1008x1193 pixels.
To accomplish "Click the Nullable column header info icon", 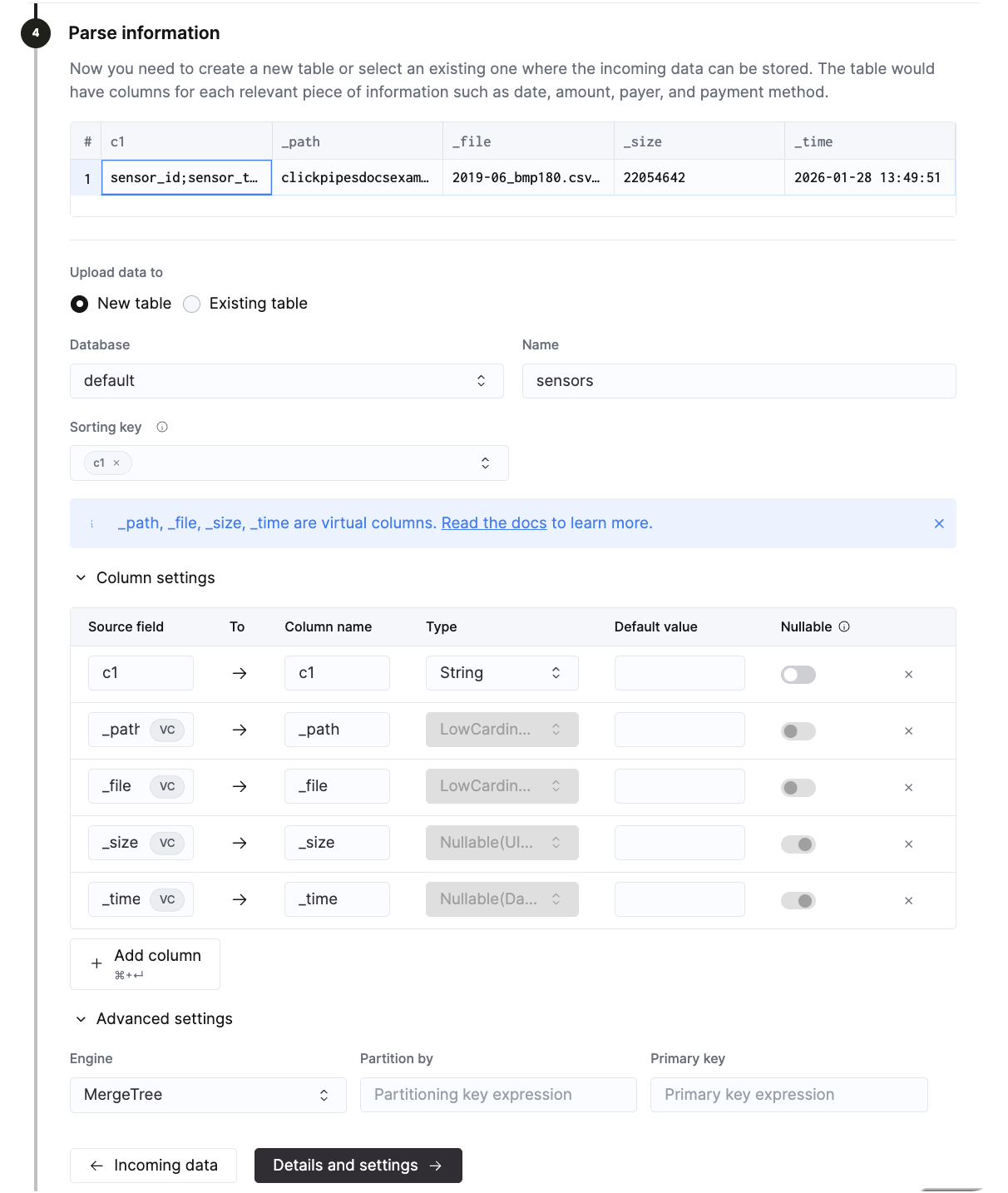I will pos(845,626).
